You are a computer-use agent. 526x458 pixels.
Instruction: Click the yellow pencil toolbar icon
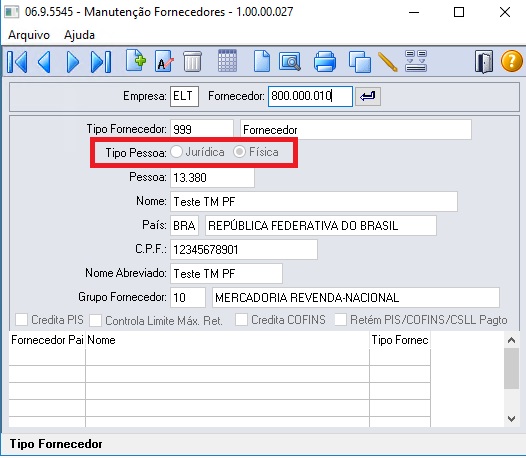388,62
